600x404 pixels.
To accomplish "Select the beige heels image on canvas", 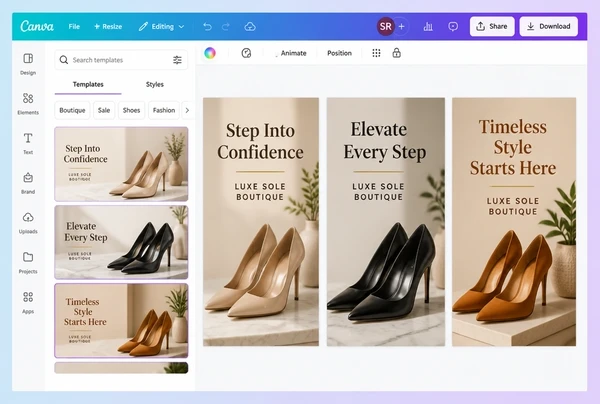I will 256,272.
